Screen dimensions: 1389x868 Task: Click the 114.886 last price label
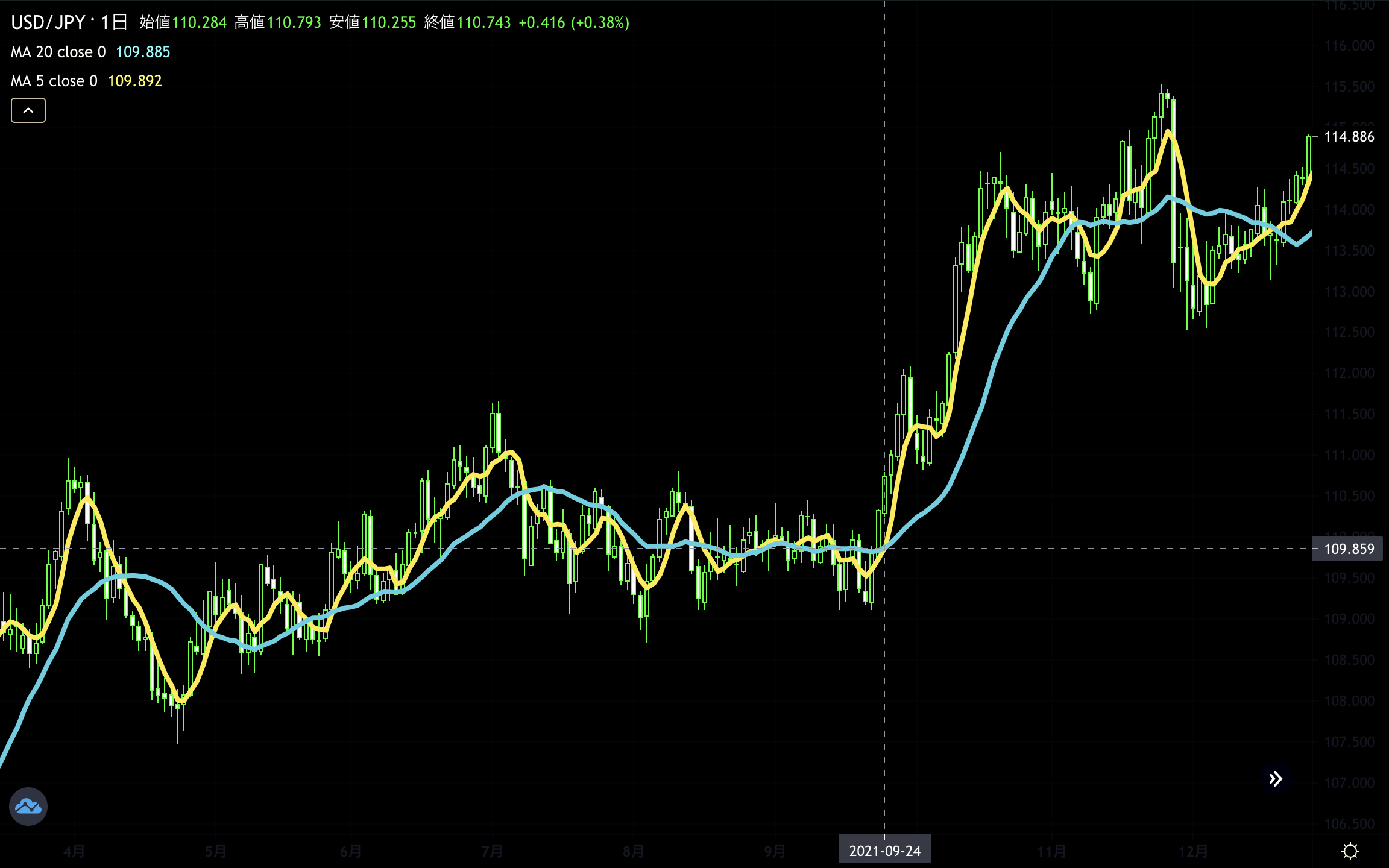pyautogui.click(x=1349, y=137)
